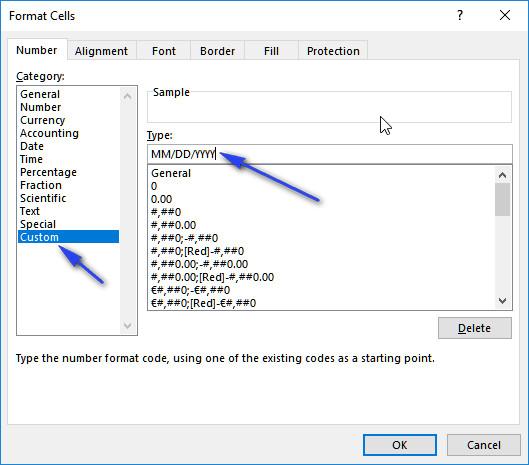Select the Custom category

(x=68, y=237)
